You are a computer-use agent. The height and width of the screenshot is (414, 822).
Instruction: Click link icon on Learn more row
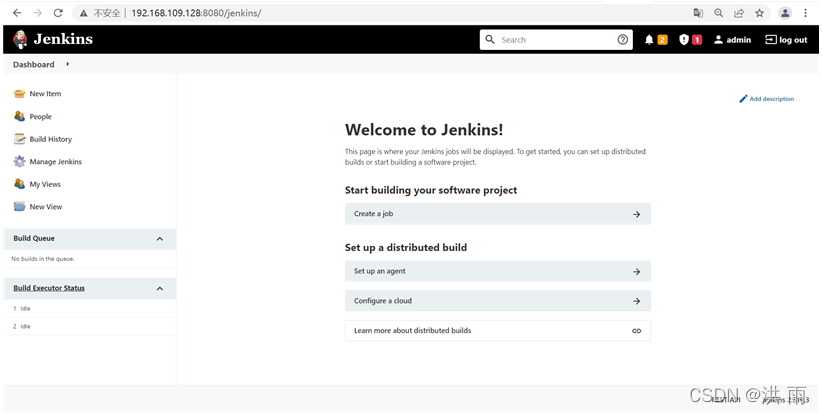[636, 331]
